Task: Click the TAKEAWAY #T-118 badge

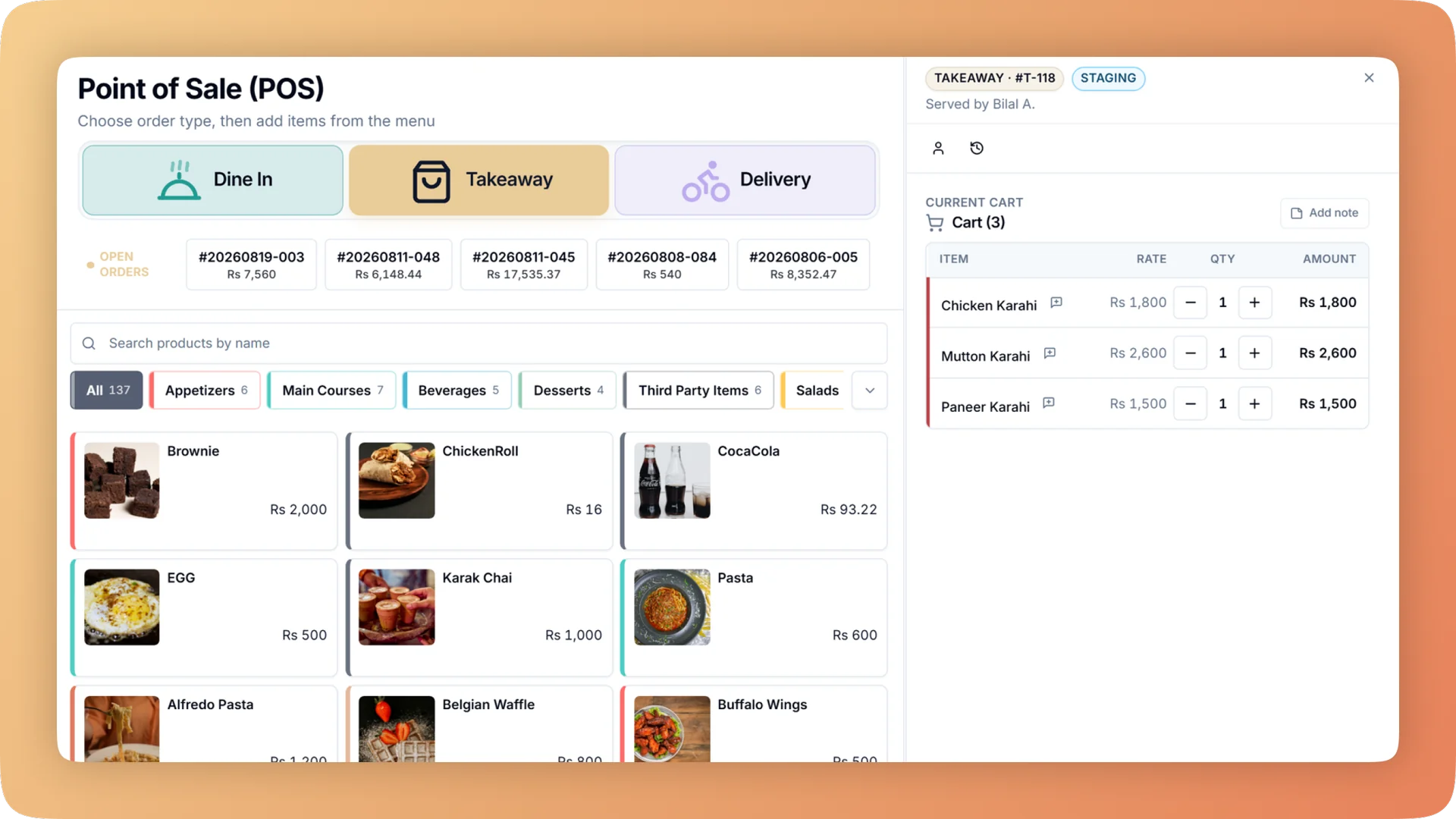Action: tap(994, 78)
